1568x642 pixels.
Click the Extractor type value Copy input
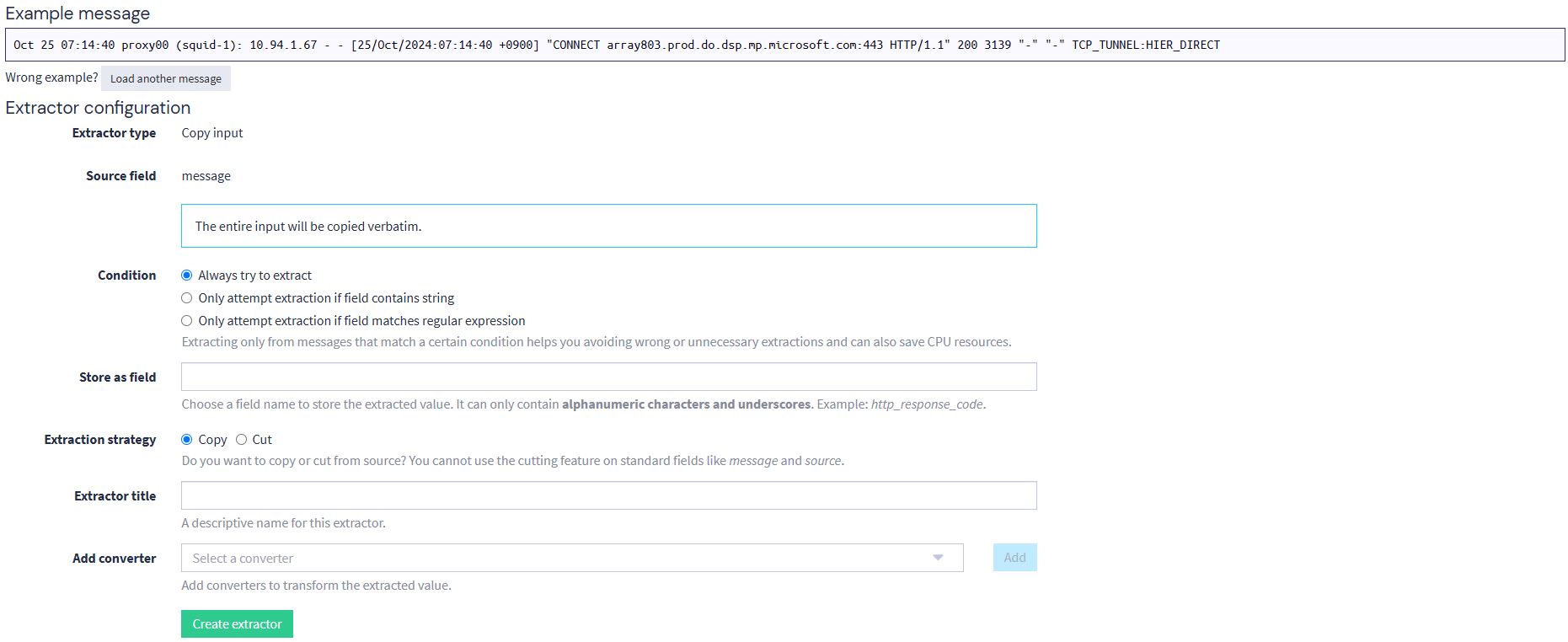pyautogui.click(x=212, y=133)
